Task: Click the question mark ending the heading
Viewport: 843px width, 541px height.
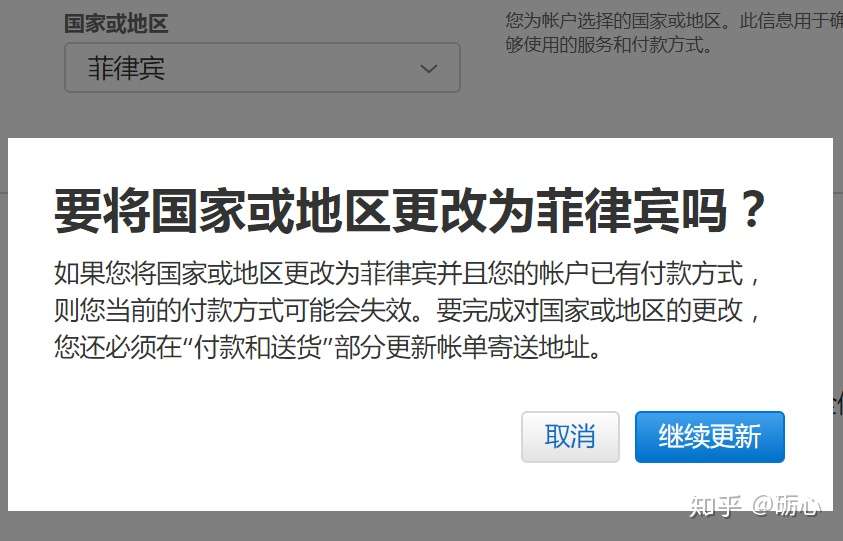Action: click(x=752, y=210)
